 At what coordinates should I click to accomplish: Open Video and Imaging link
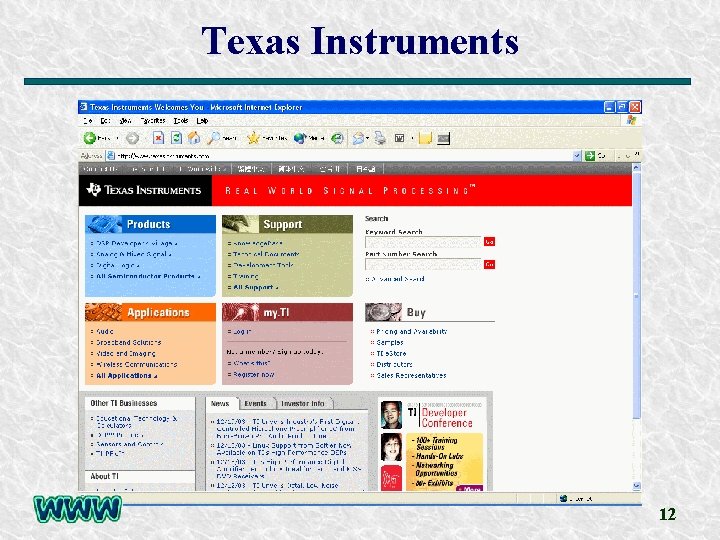click(x=126, y=354)
